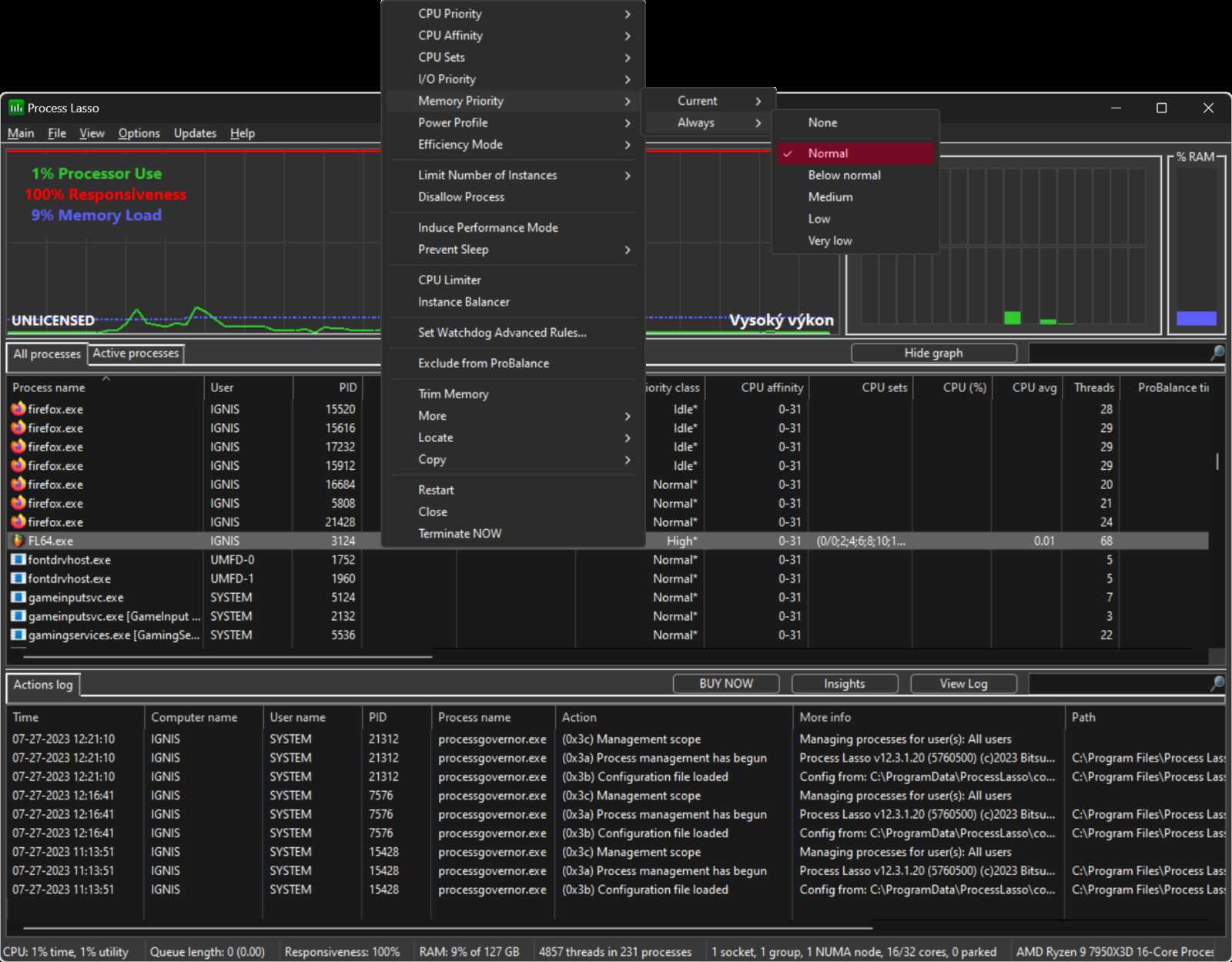
Task: Open the Updates menu
Action: 195,133
